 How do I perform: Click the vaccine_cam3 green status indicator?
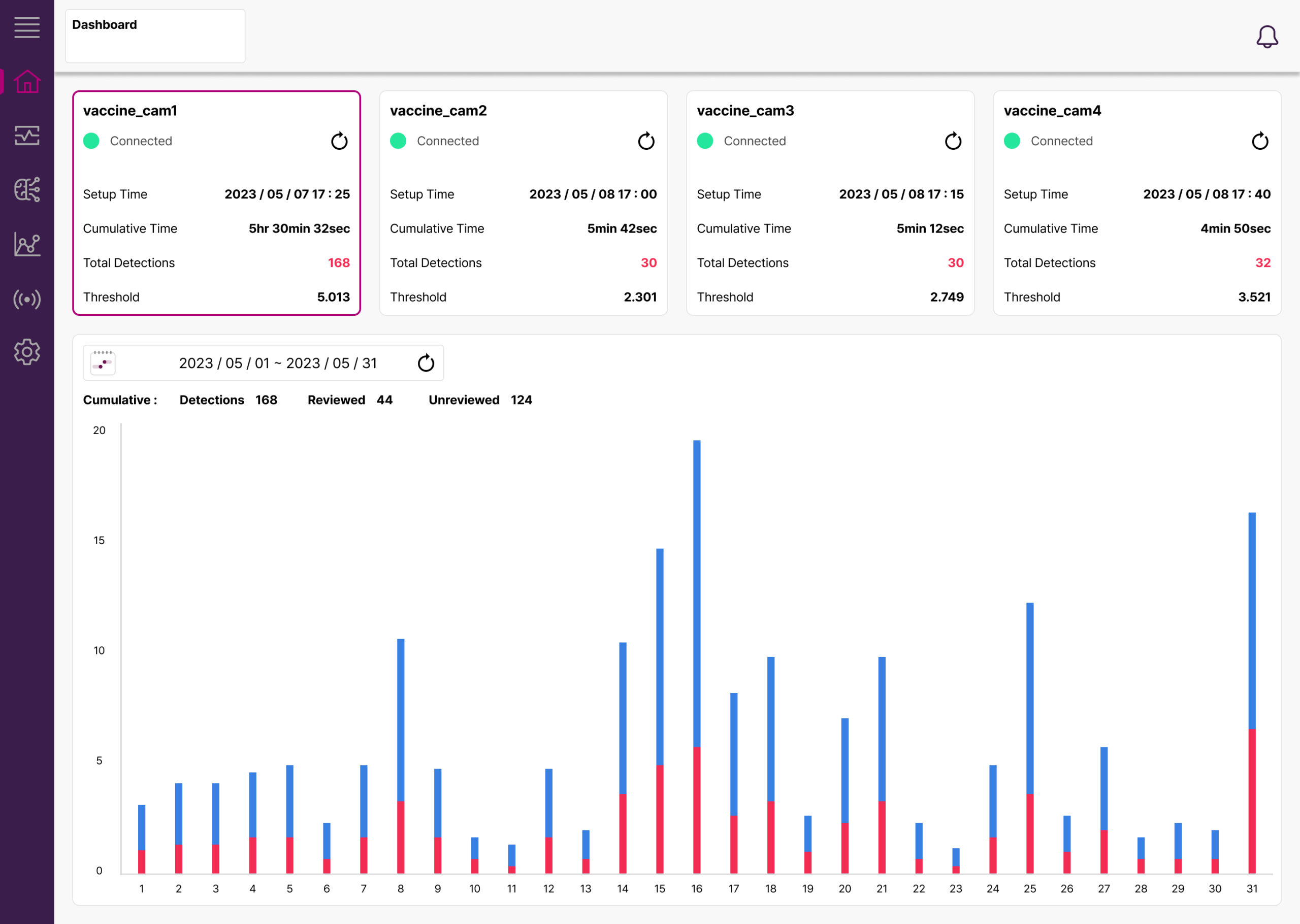click(705, 141)
